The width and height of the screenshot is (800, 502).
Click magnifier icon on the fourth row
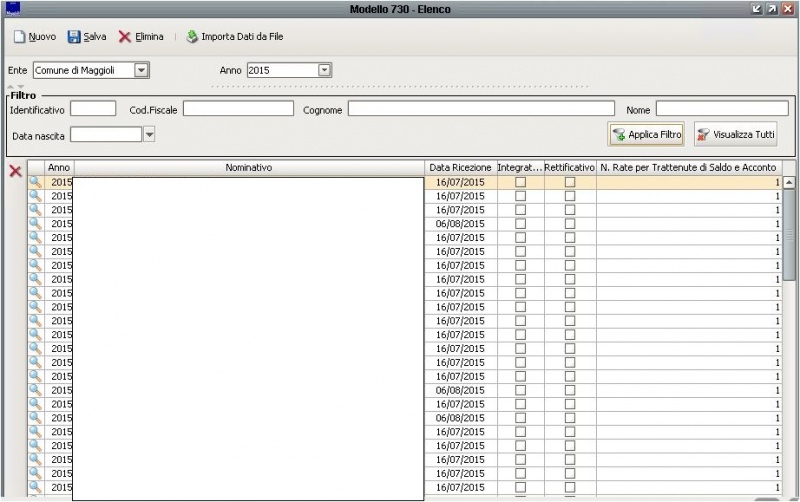point(35,224)
